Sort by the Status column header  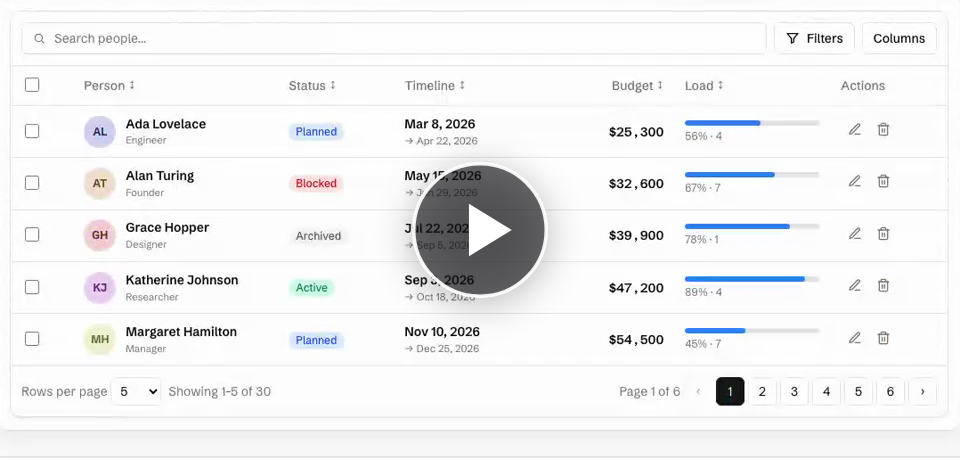[312, 86]
